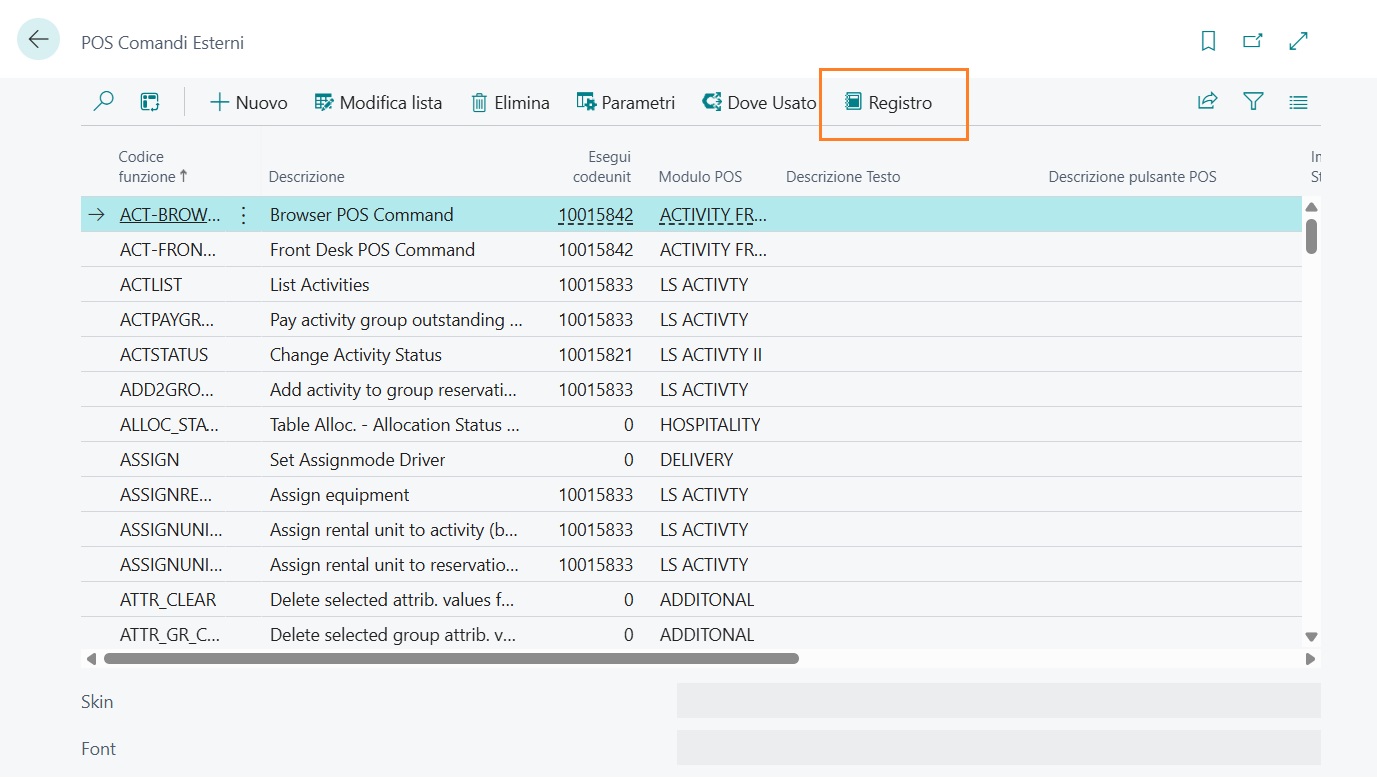Select the ADD2GRO... function code
This screenshot has height=780, width=1377.
(x=167, y=390)
